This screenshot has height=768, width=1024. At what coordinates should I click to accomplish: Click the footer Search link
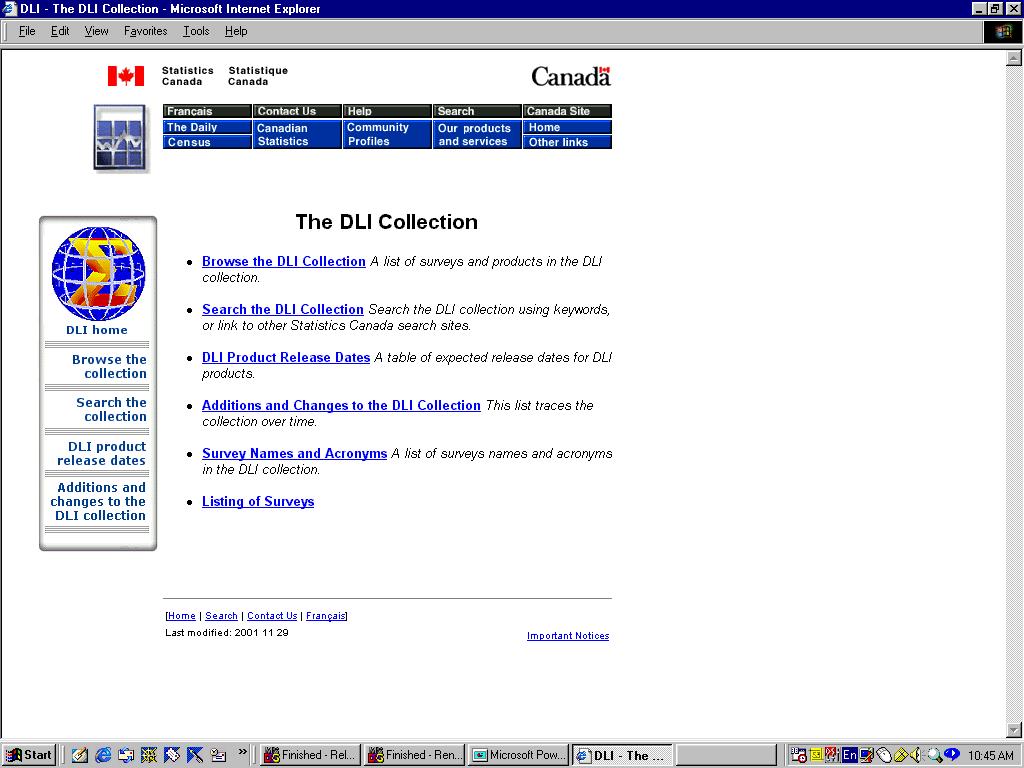[x=221, y=616]
